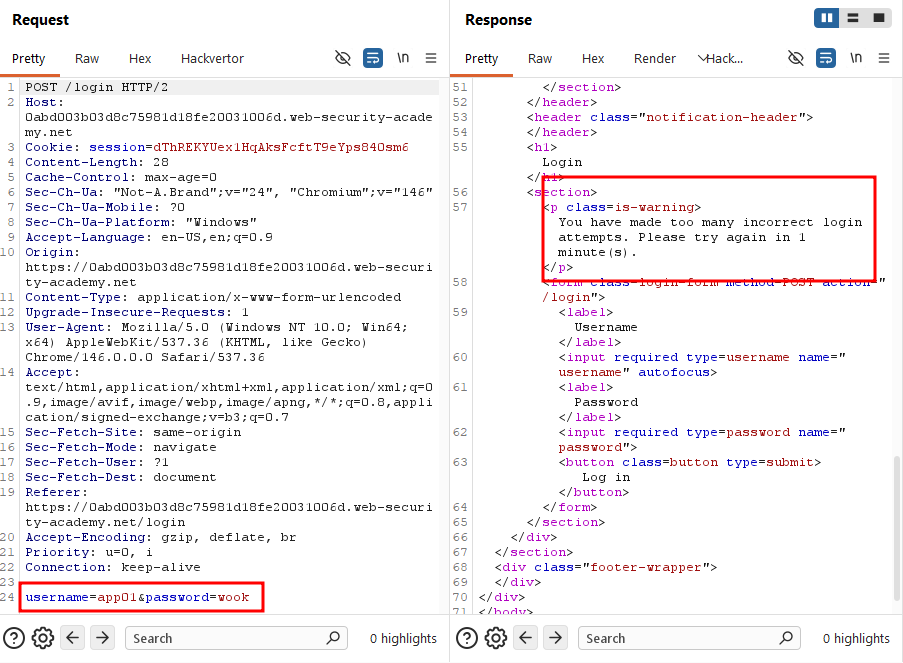
Task: Select side-by-side split layout icon
Action: click(x=826, y=18)
